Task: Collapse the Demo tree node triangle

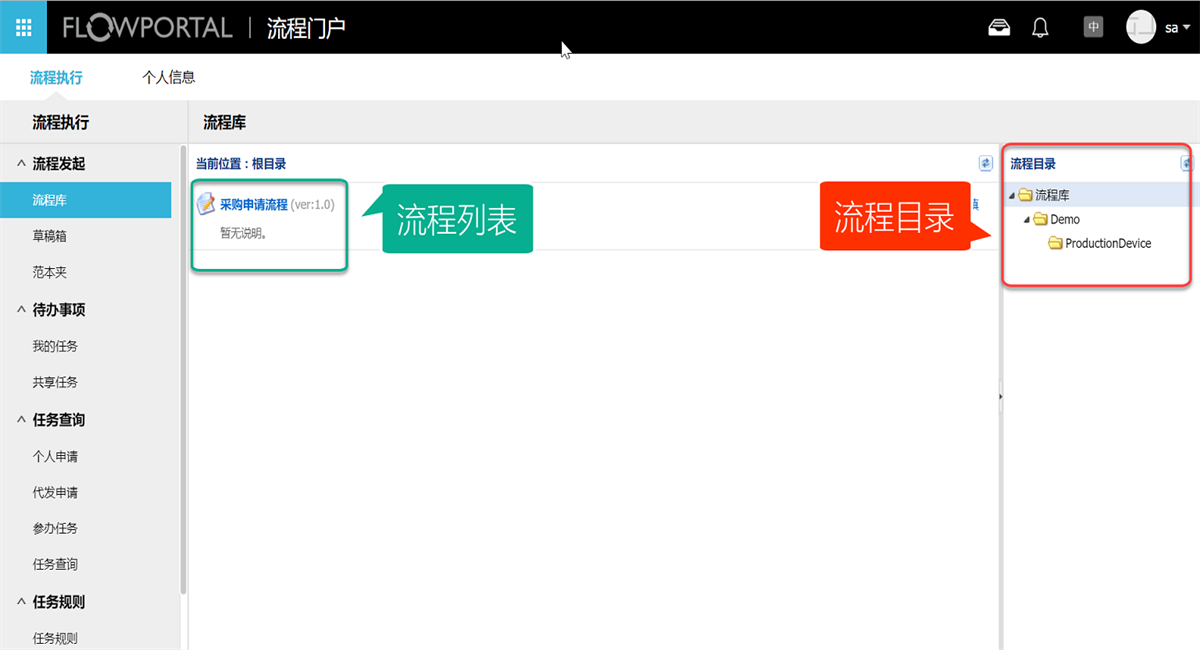Action: pos(1027,219)
